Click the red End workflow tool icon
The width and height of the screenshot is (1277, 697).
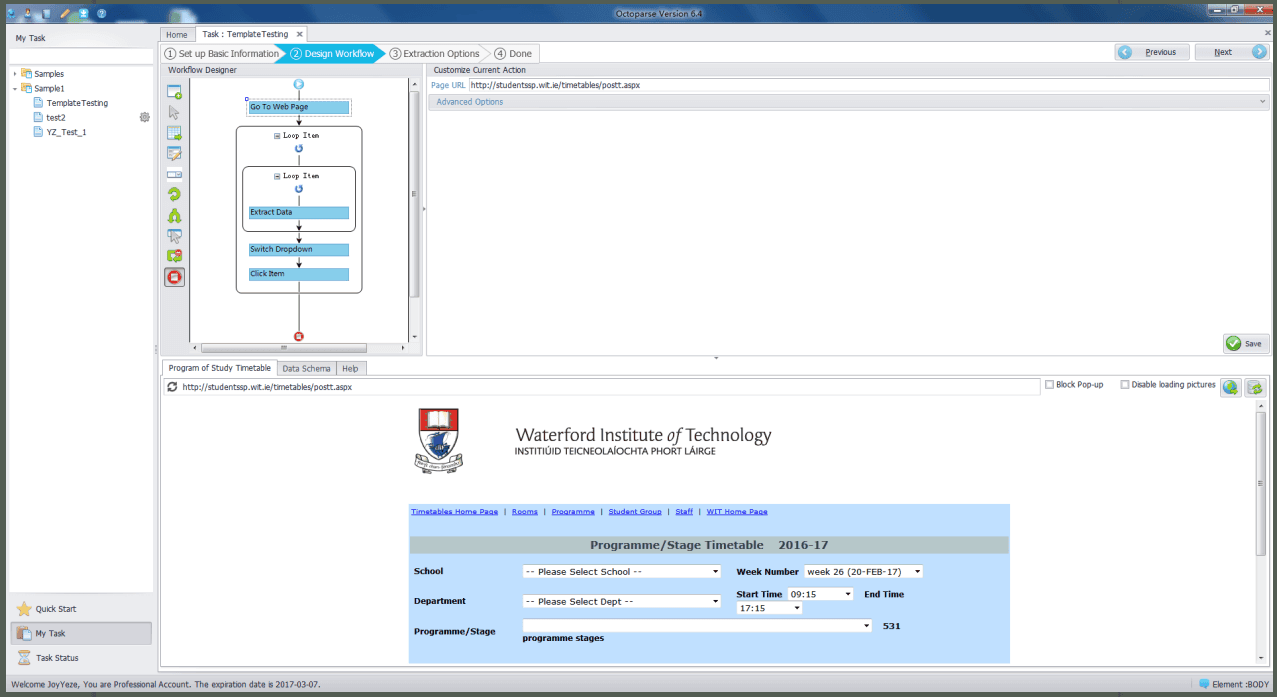click(x=174, y=277)
